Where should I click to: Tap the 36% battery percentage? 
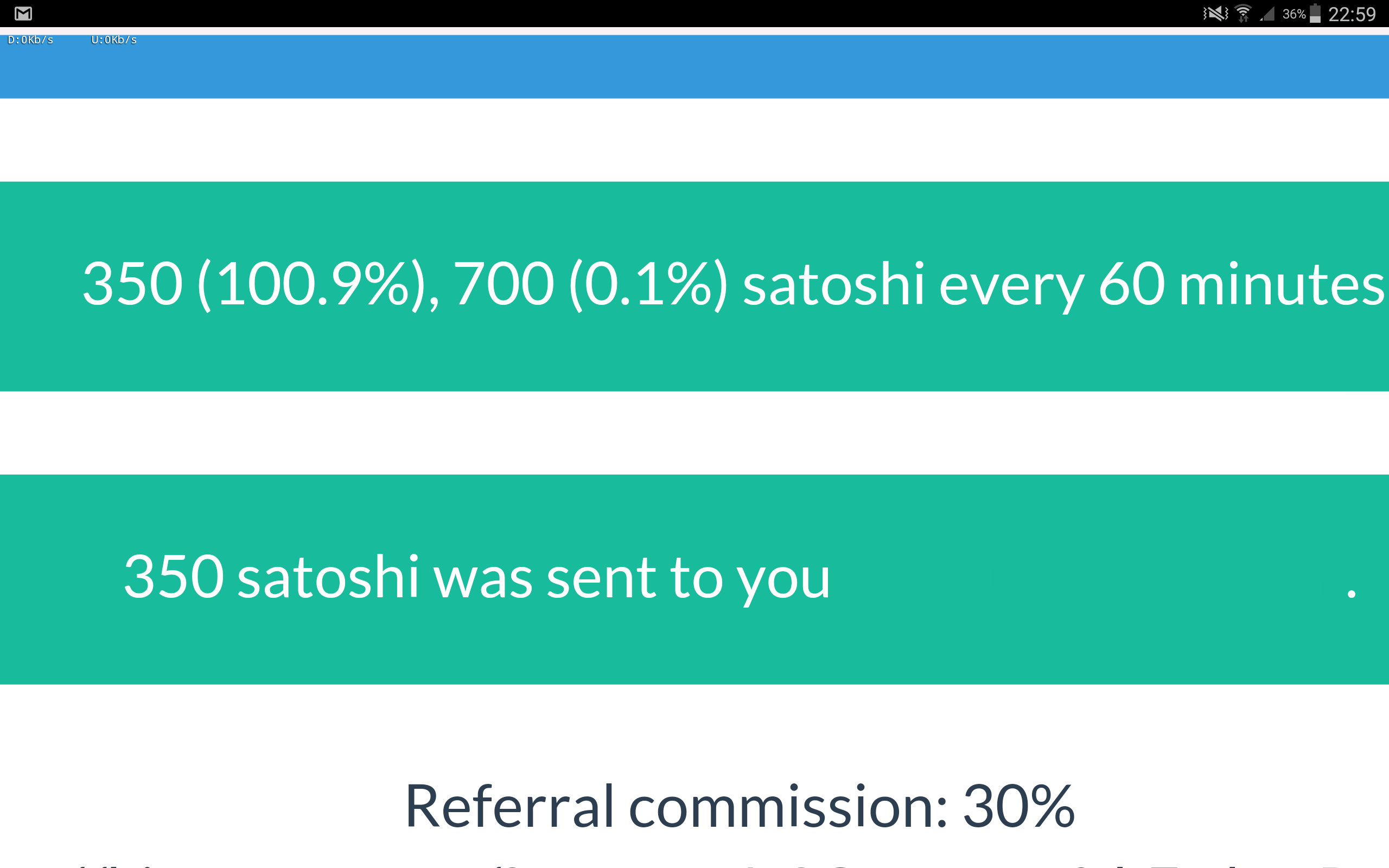tap(1294, 14)
